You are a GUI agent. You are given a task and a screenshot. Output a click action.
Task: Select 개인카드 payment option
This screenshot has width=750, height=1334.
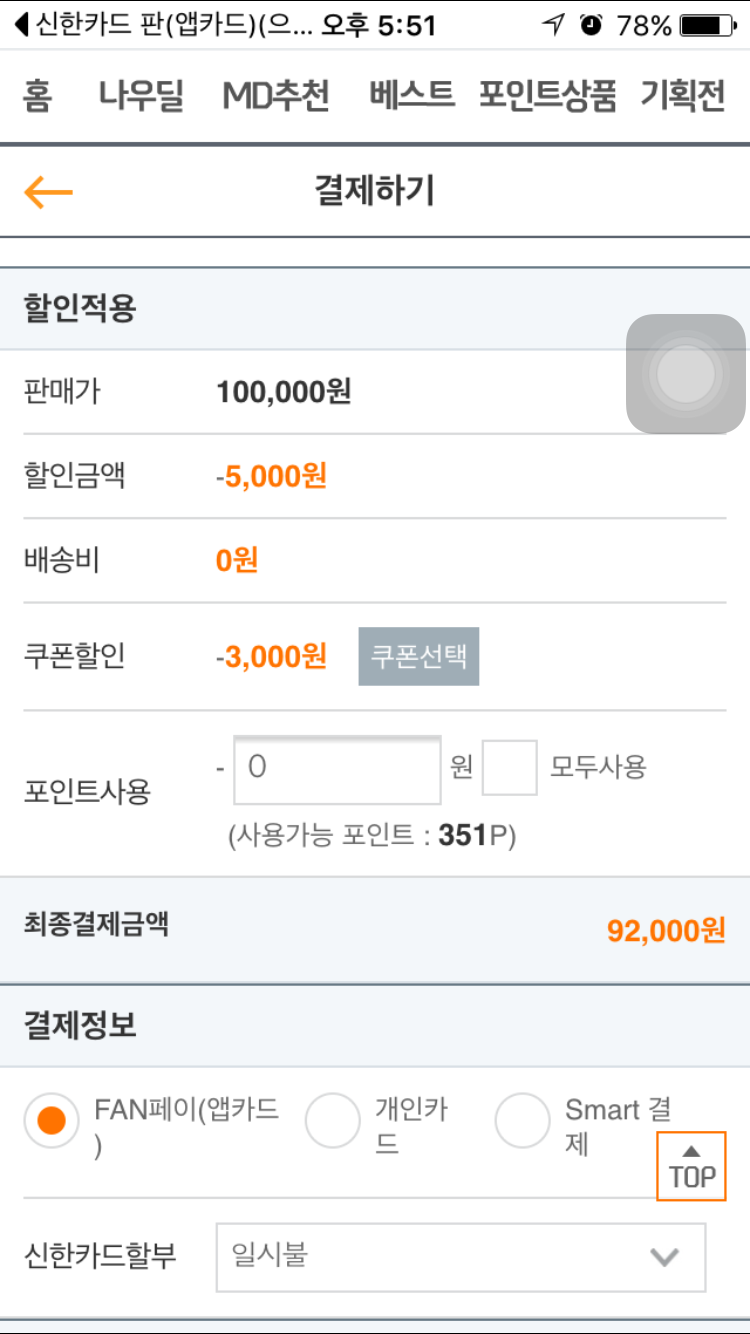coord(332,1121)
